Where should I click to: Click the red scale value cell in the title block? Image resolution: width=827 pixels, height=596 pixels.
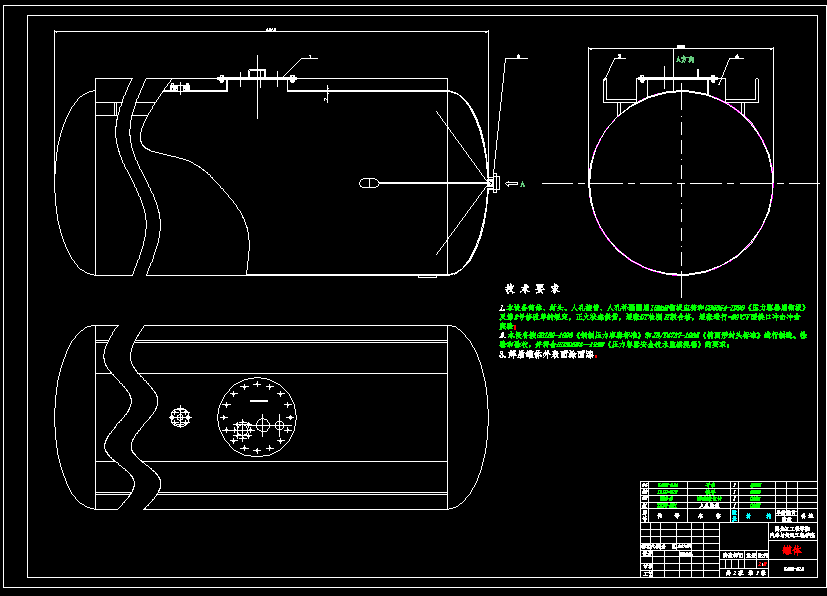(x=762, y=564)
